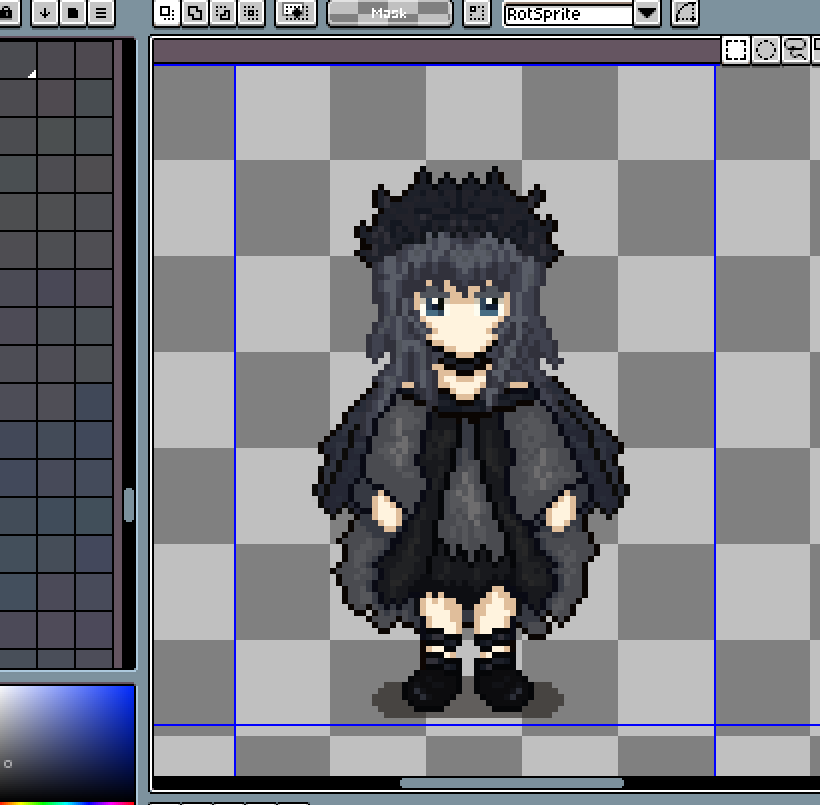This screenshot has width=820, height=805.
Task: Click the RotSprite rotation algorithm field
Action: (x=568, y=14)
